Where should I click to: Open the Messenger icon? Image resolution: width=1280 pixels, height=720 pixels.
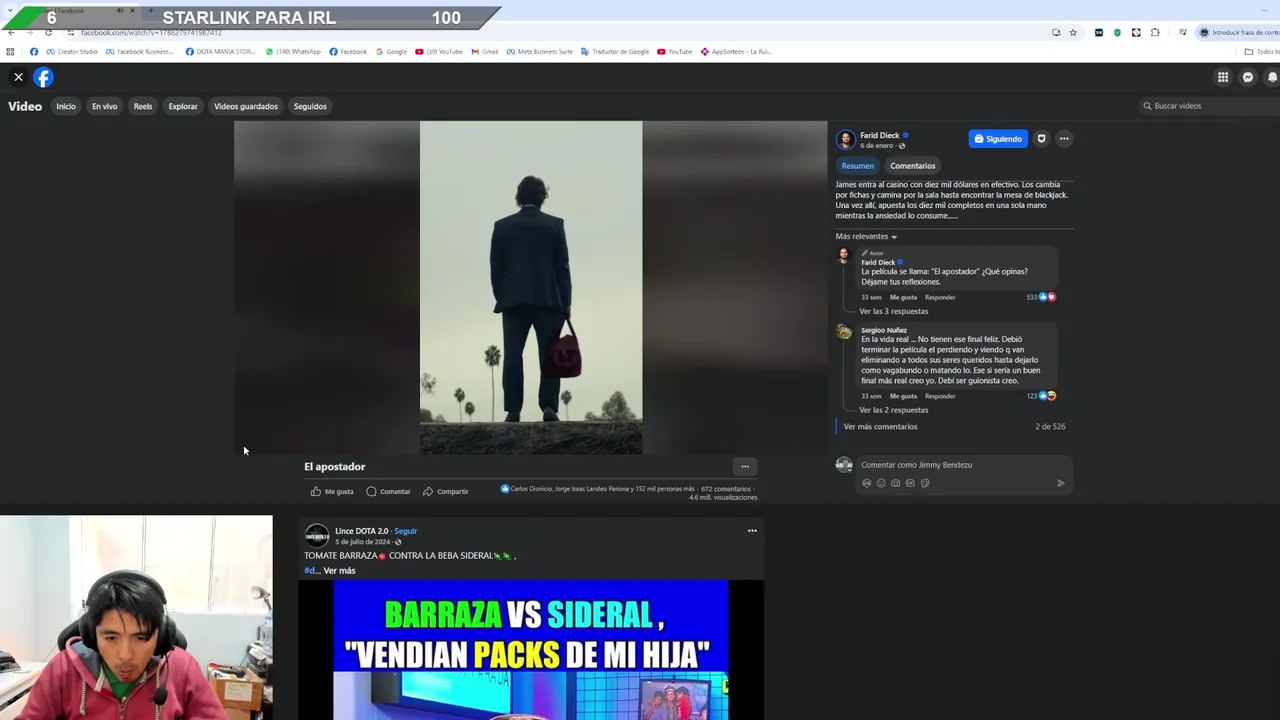1248,77
